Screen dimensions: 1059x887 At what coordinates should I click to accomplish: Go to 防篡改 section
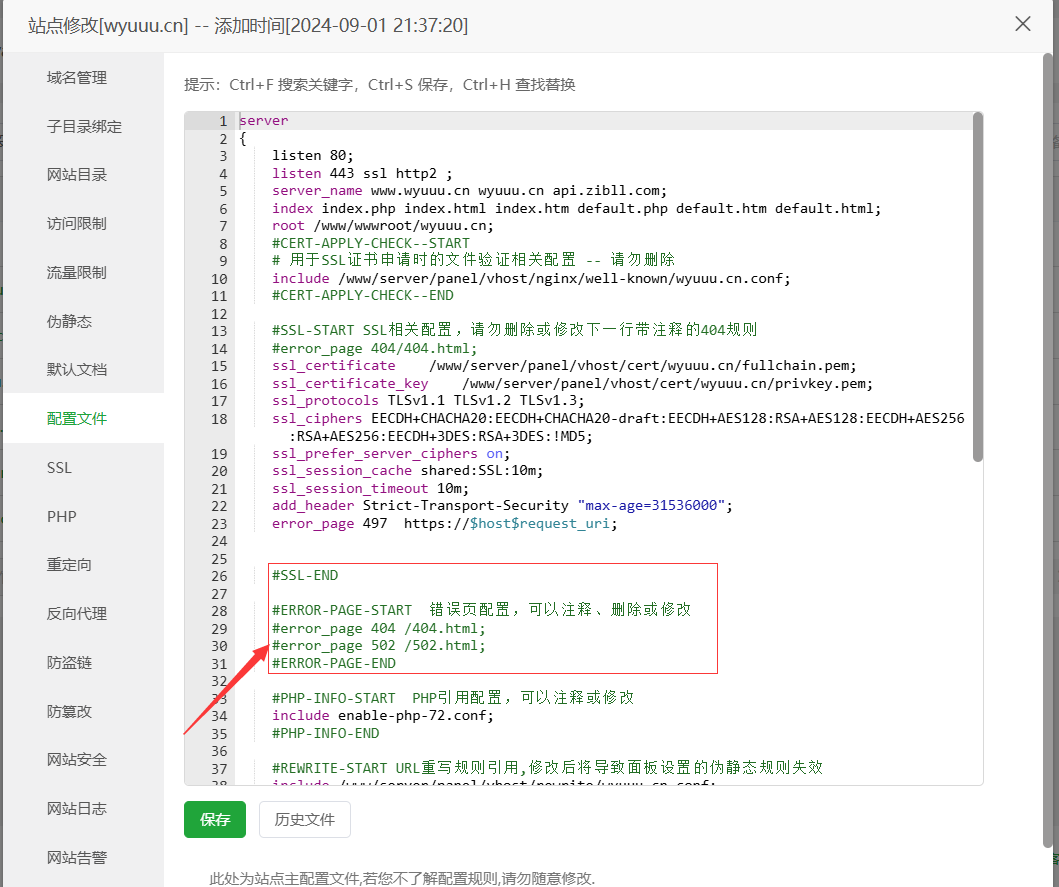tap(69, 712)
